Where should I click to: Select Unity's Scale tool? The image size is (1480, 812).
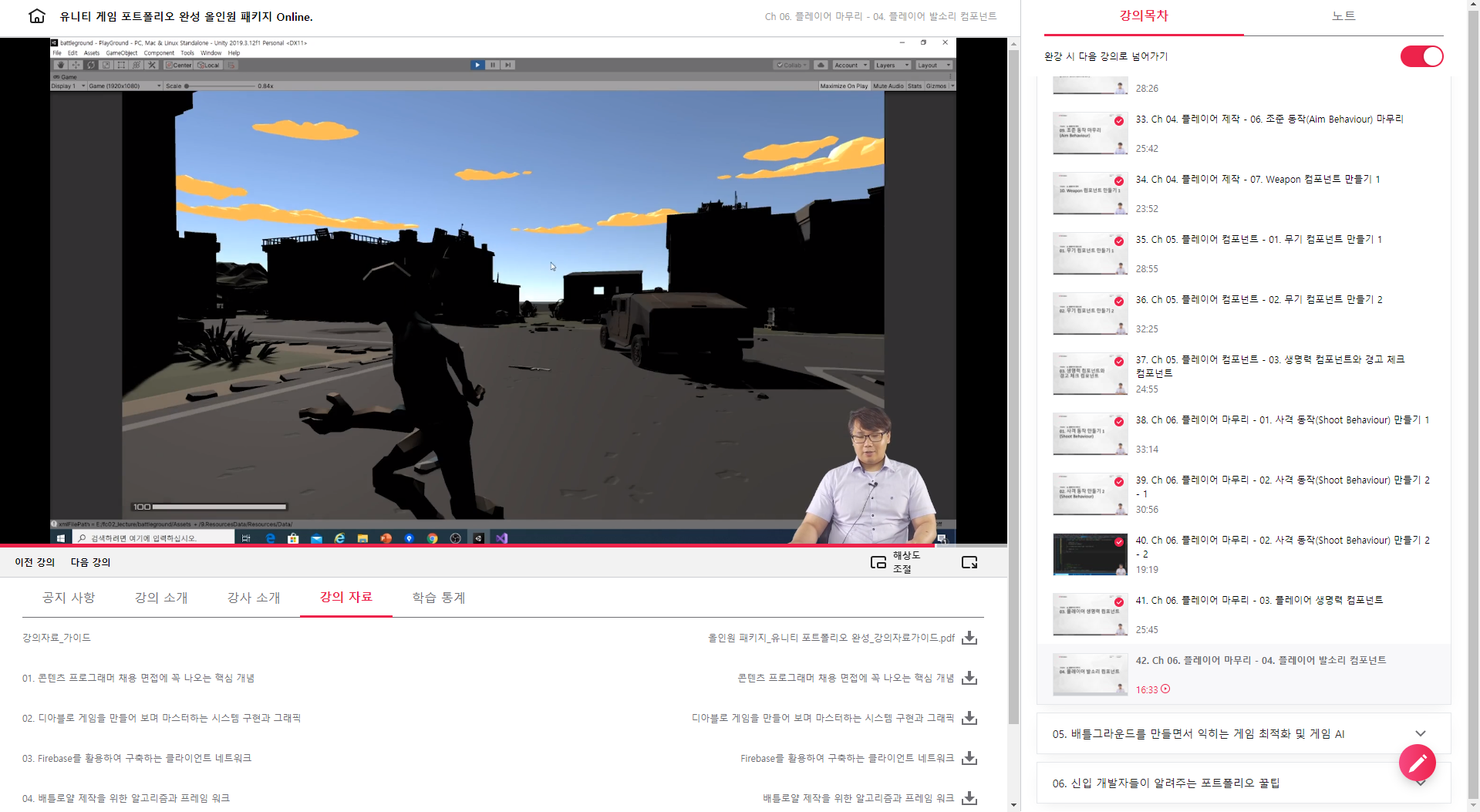pos(106,66)
